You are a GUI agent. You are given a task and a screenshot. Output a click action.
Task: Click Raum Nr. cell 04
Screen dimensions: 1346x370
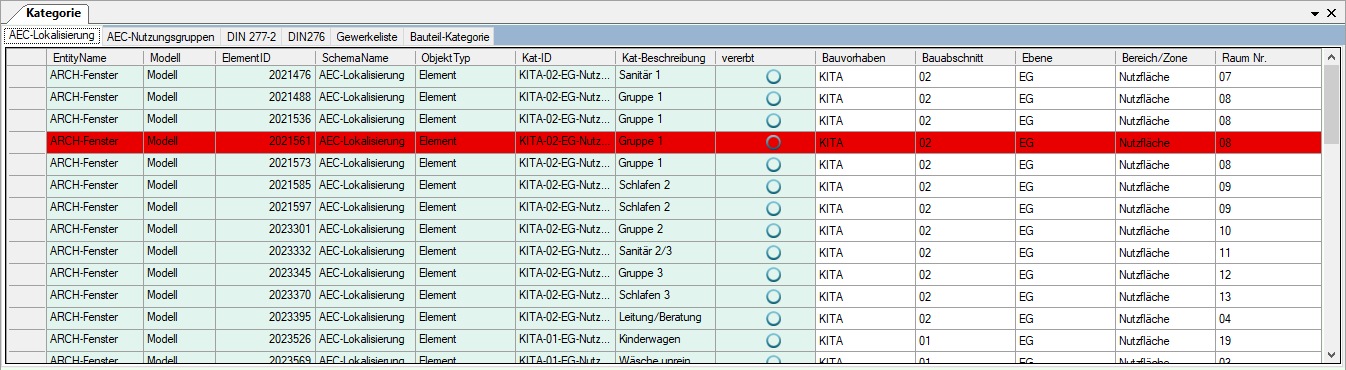[x=1268, y=318]
